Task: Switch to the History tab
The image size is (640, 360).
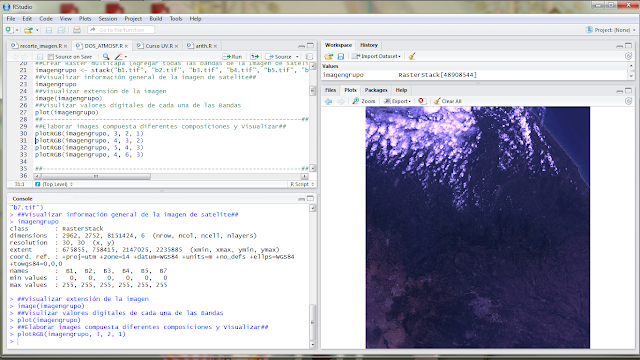Action: click(369, 45)
